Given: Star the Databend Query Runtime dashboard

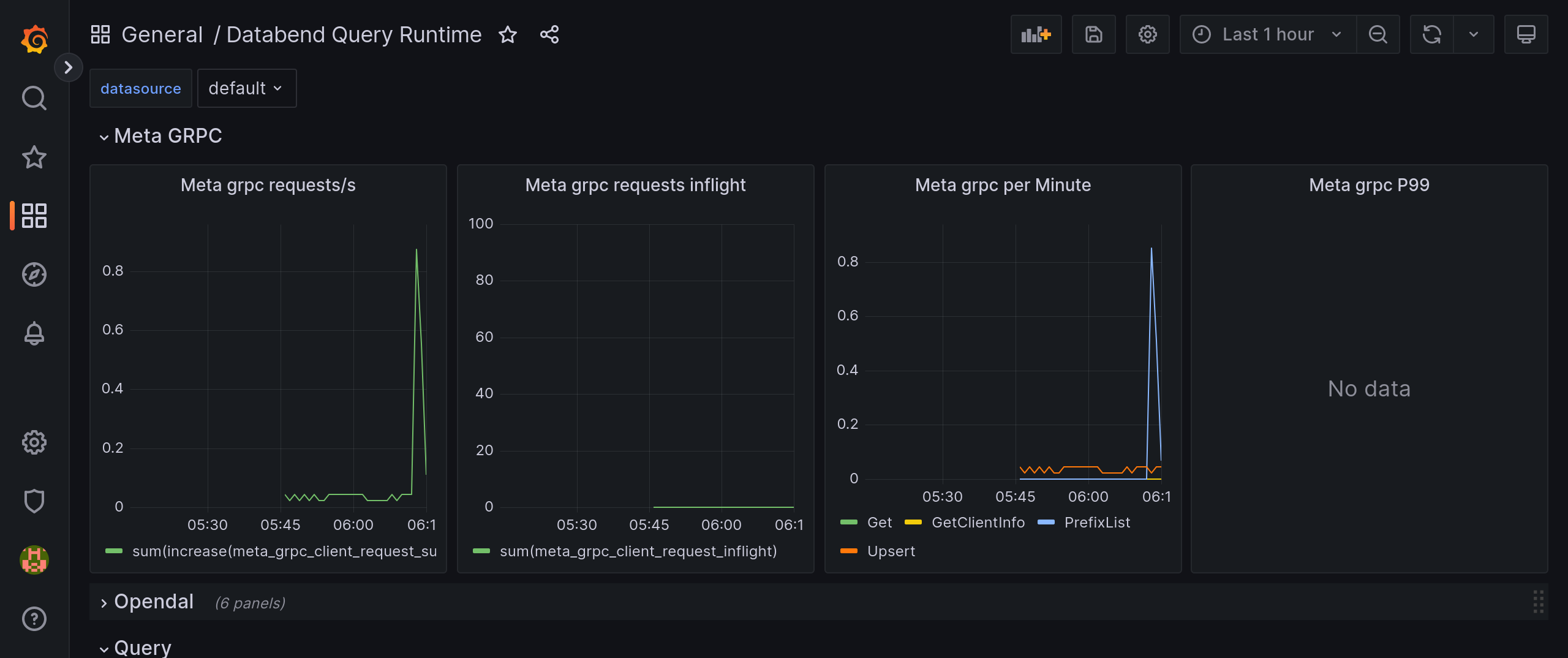Looking at the screenshot, I should (508, 35).
